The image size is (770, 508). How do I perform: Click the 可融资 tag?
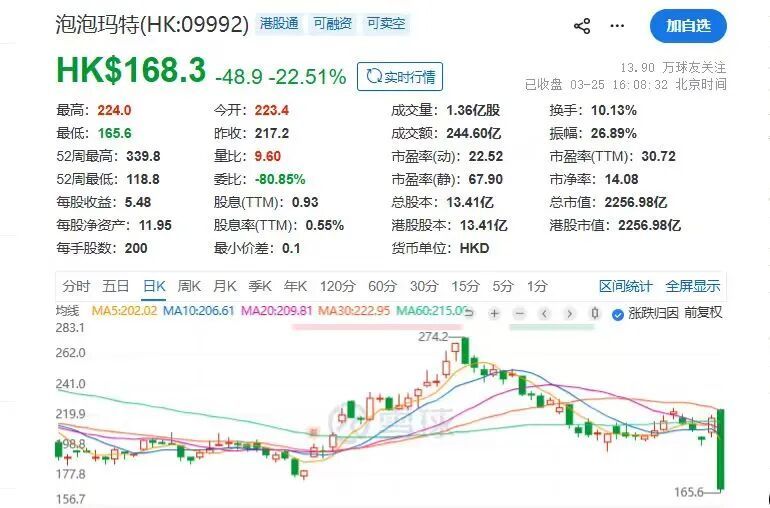pyautogui.click(x=332, y=24)
